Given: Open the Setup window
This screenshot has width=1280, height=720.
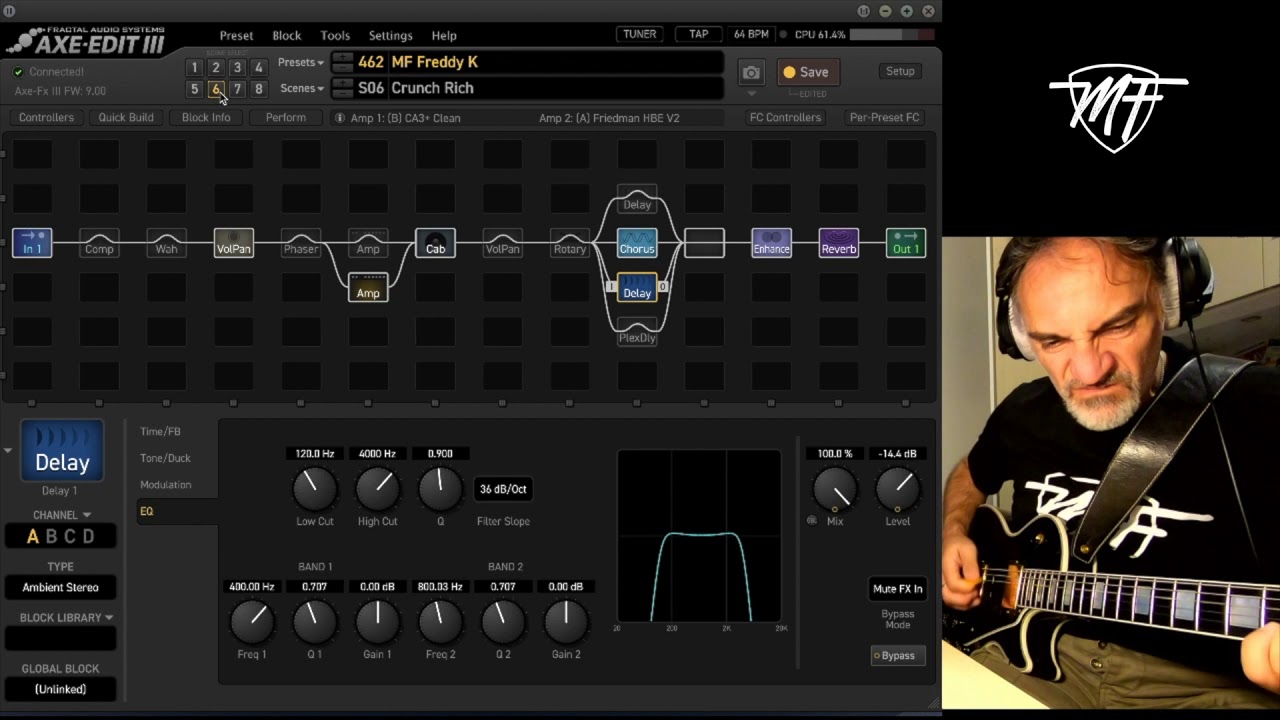Looking at the screenshot, I should click(900, 71).
